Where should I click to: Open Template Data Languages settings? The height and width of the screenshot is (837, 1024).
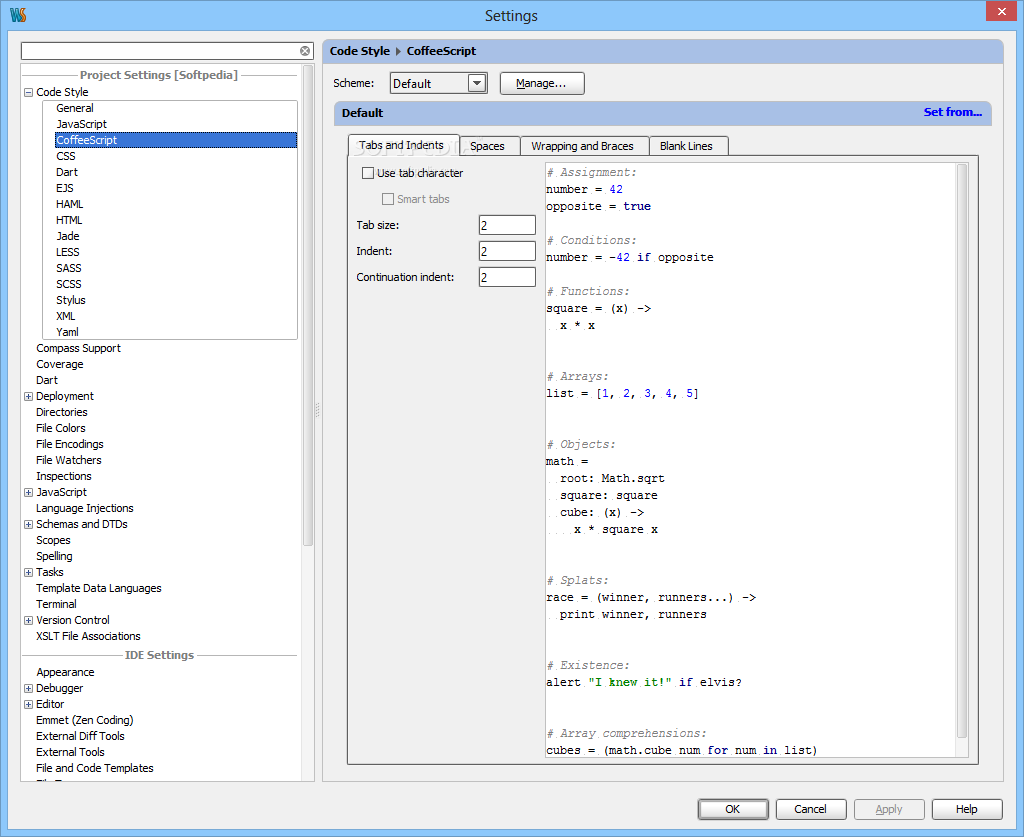point(99,588)
